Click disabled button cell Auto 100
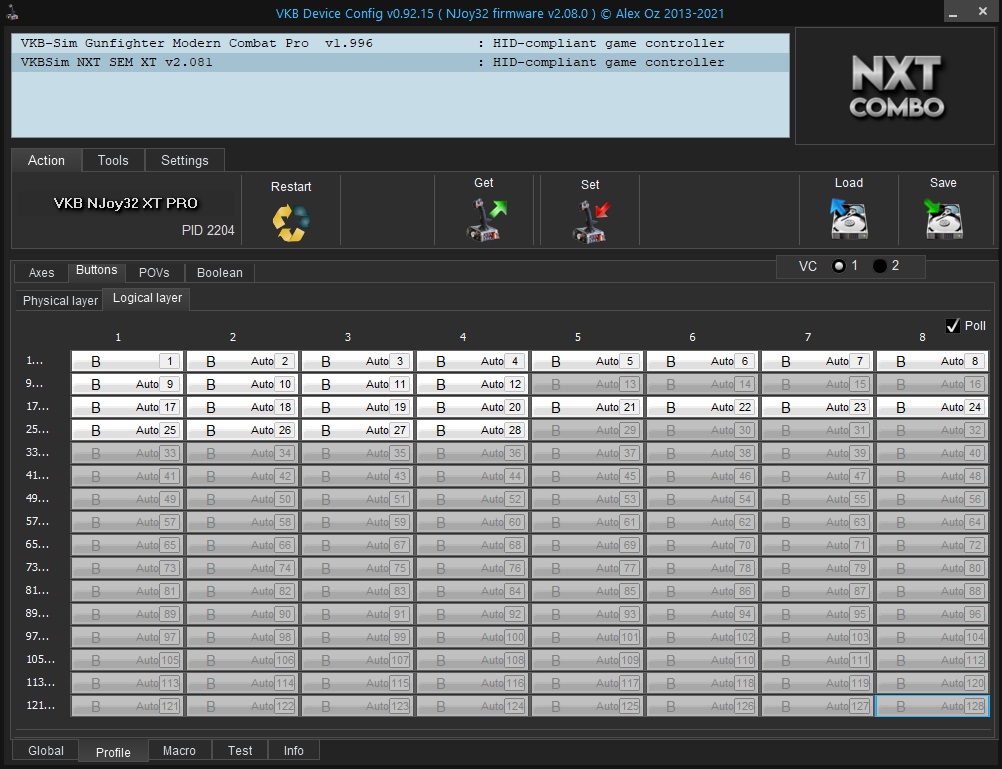The image size is (1002, 769). (x=472, y=637)
